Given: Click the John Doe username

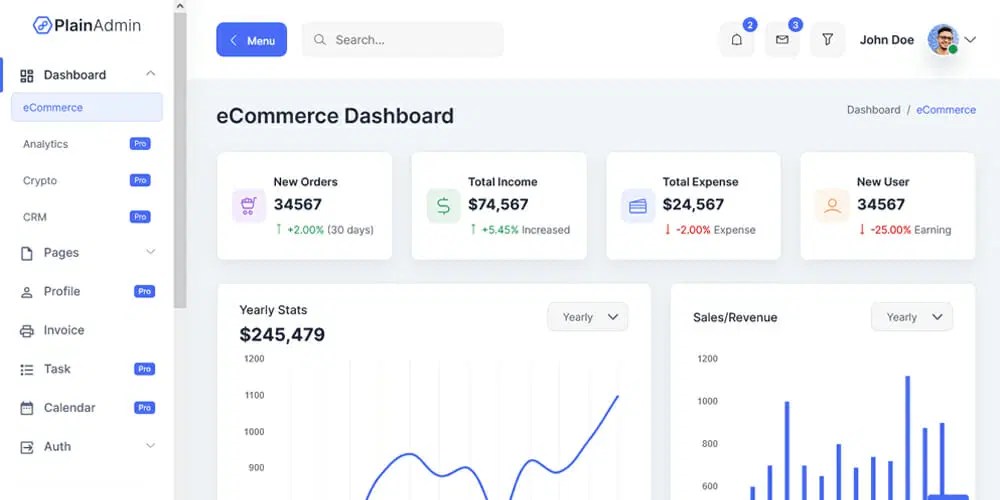Looking at the screenshot, I should [x=886, y=40].
